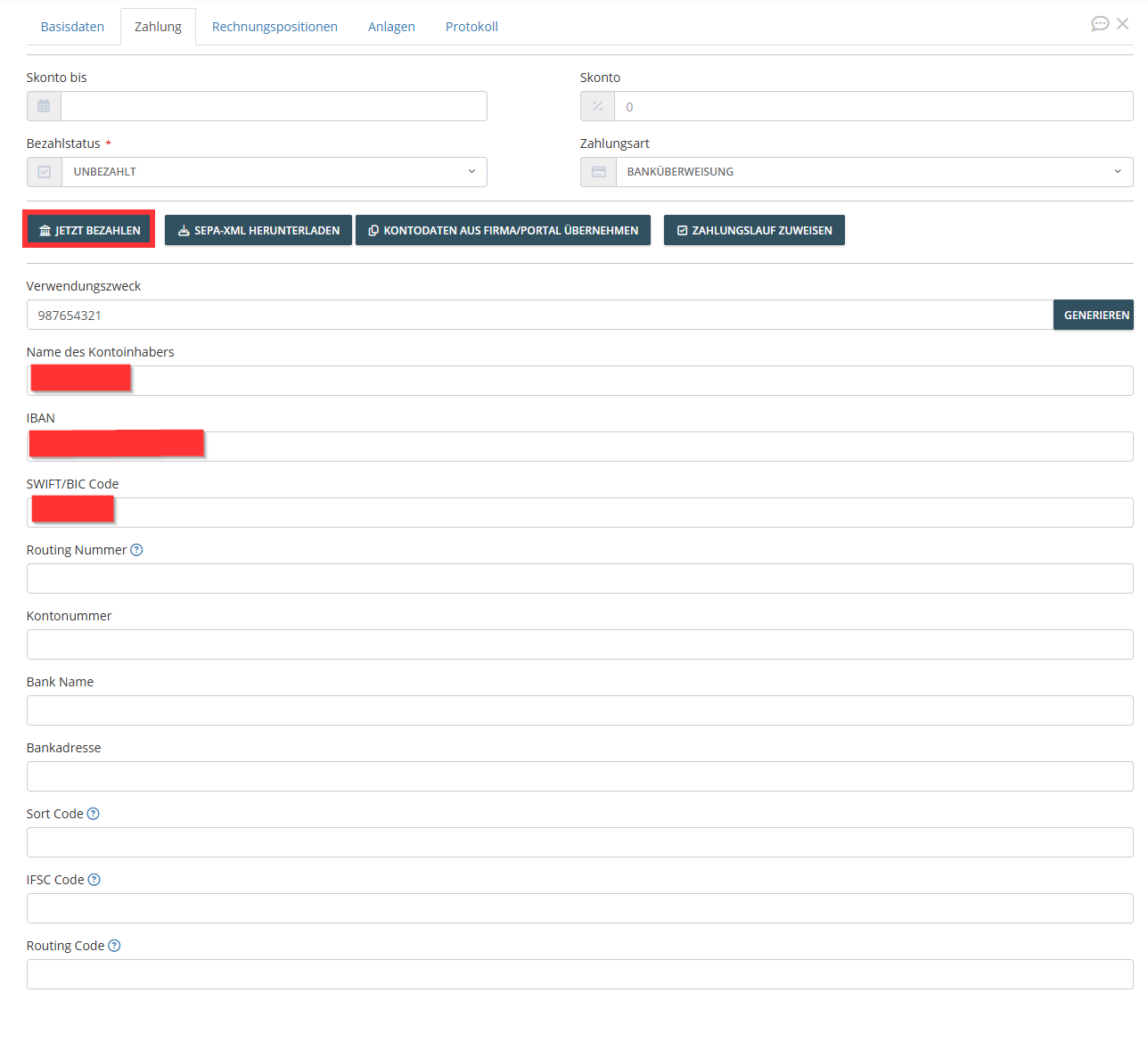The image size is (1148, 1042).
Task: Click the SWIFT/BIC Code field
Action: point(580,513)
